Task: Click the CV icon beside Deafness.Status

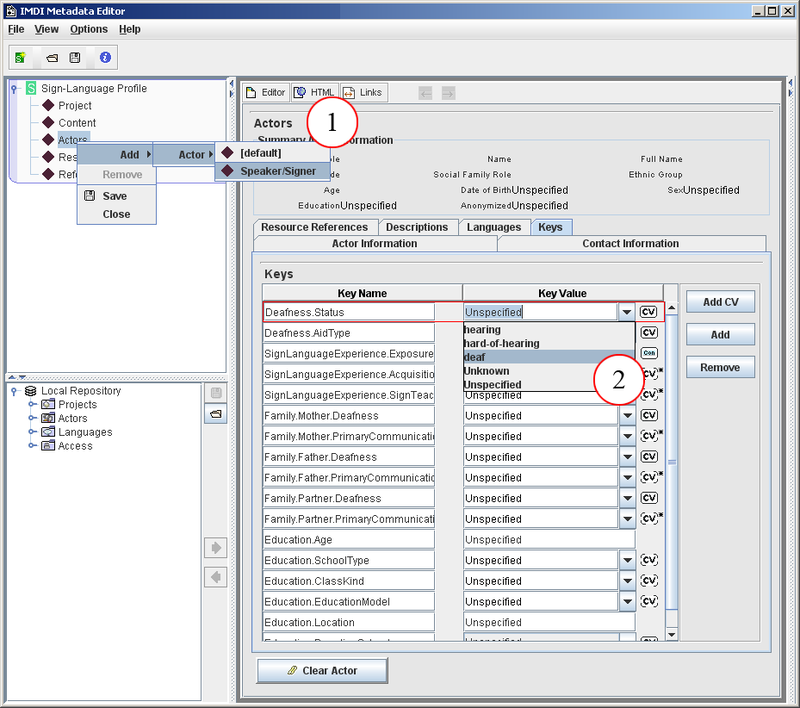Action: click(648, 312)
